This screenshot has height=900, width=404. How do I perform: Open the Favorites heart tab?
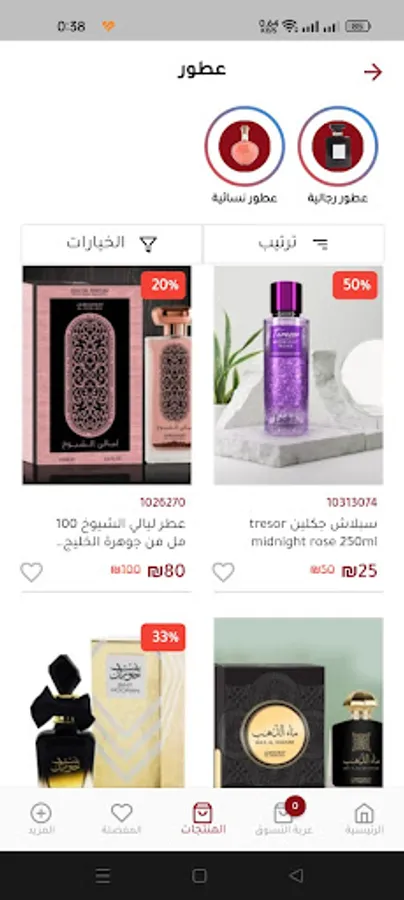[122, 819]
